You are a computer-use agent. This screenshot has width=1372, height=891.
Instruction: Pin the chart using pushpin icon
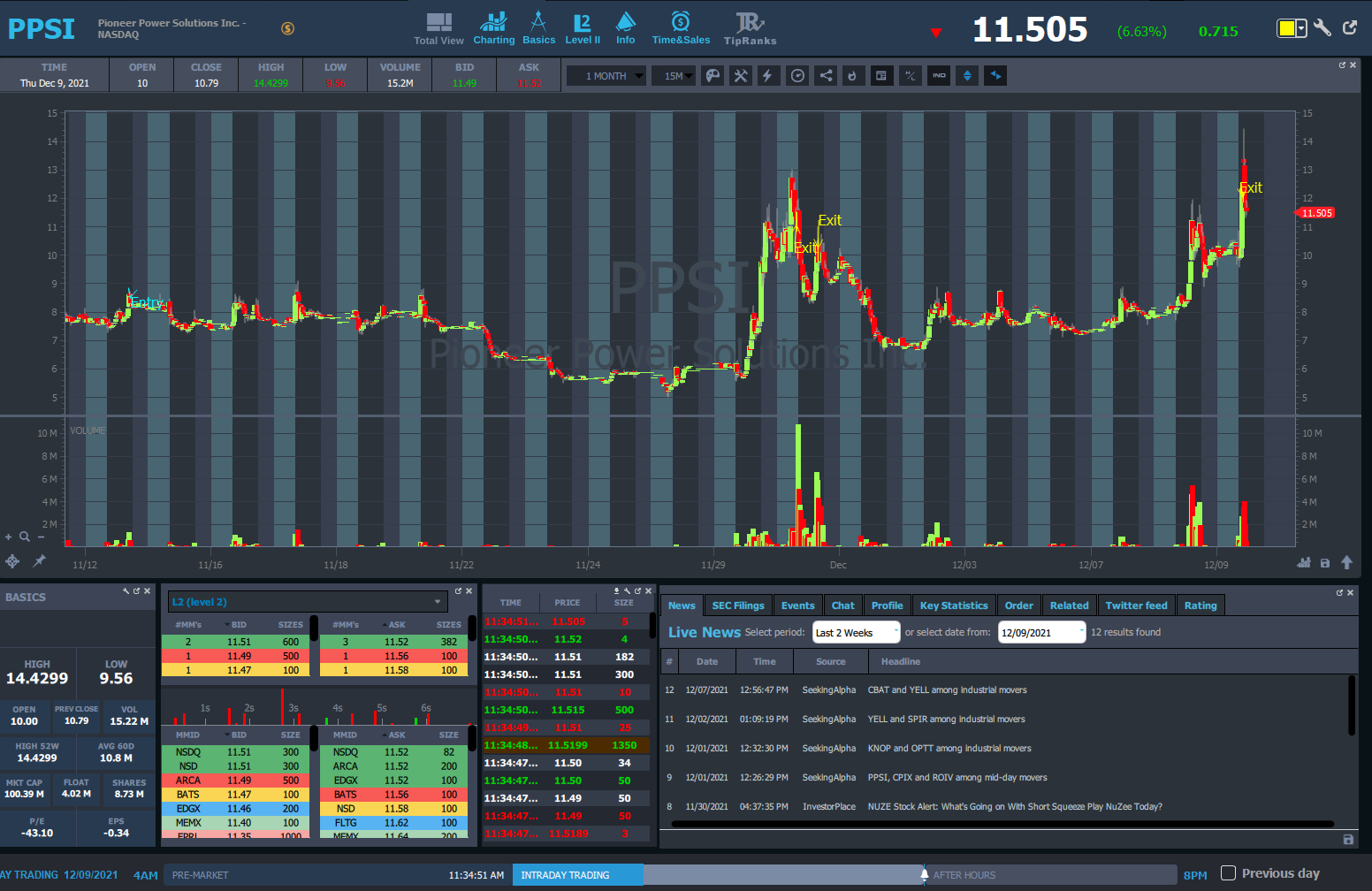tap(39, 561)
